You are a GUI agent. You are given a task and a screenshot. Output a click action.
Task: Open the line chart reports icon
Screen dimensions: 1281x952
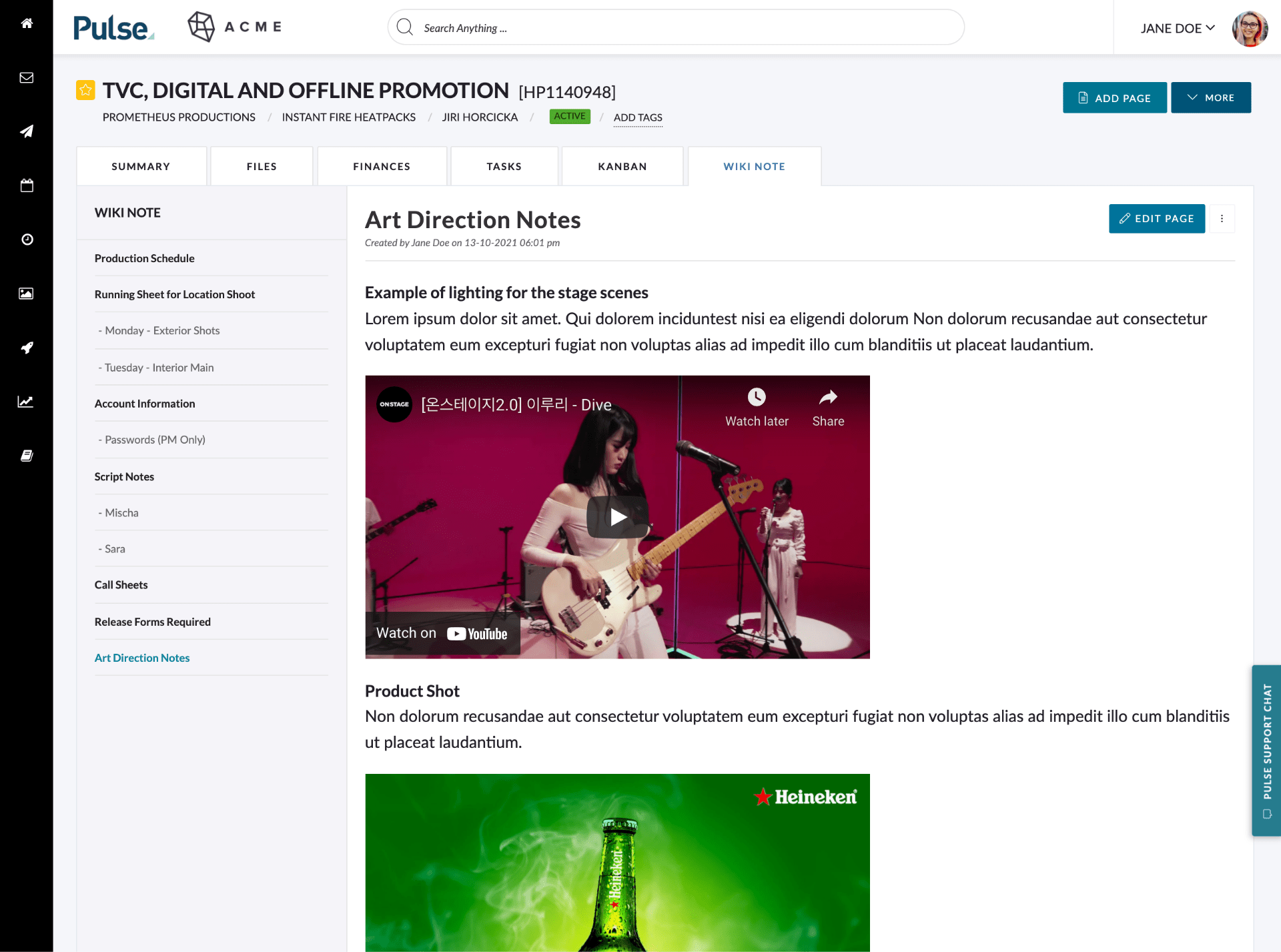[x=26, y=402]
